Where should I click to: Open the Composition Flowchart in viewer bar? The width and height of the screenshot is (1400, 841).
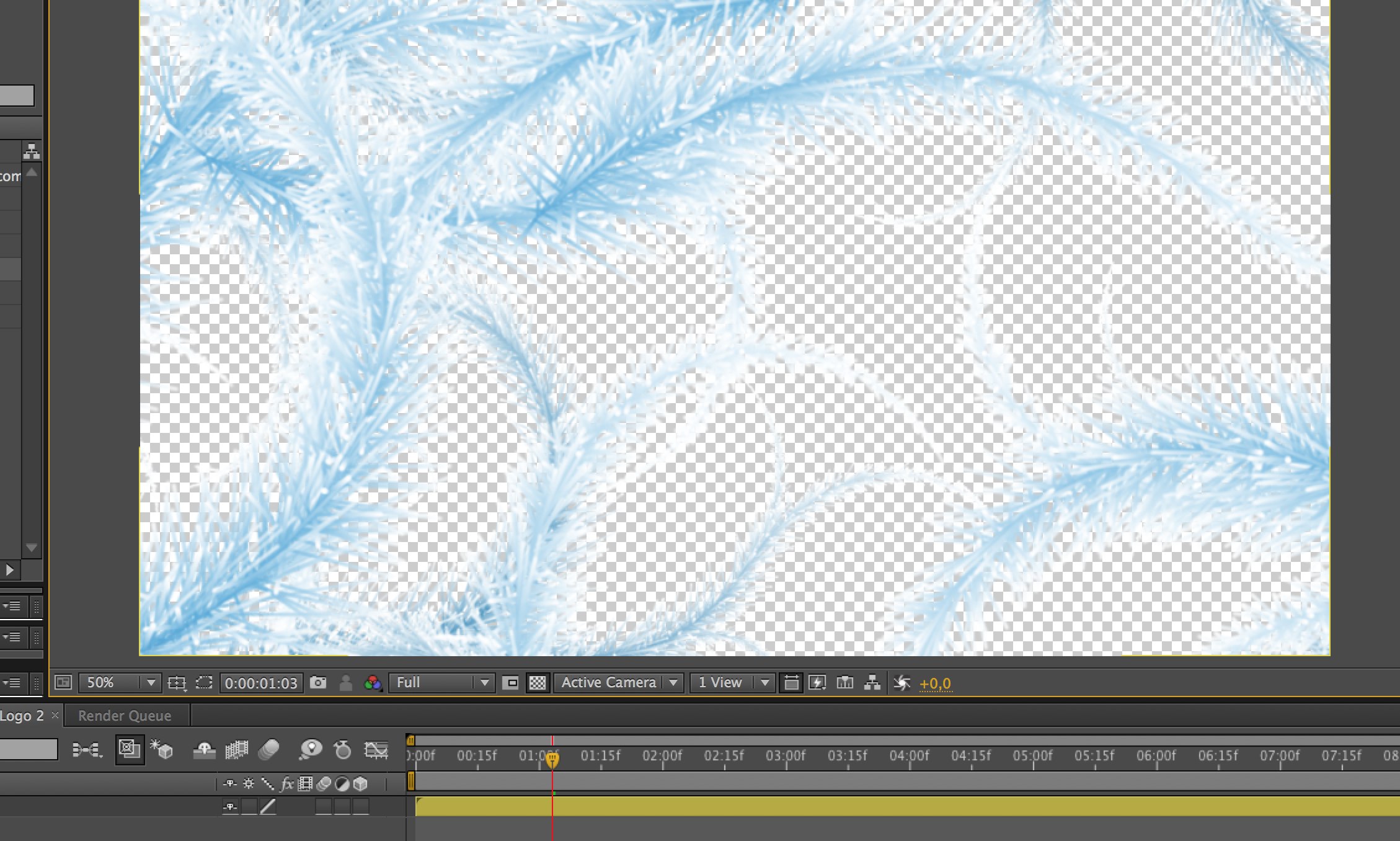[x=872, y=683]
